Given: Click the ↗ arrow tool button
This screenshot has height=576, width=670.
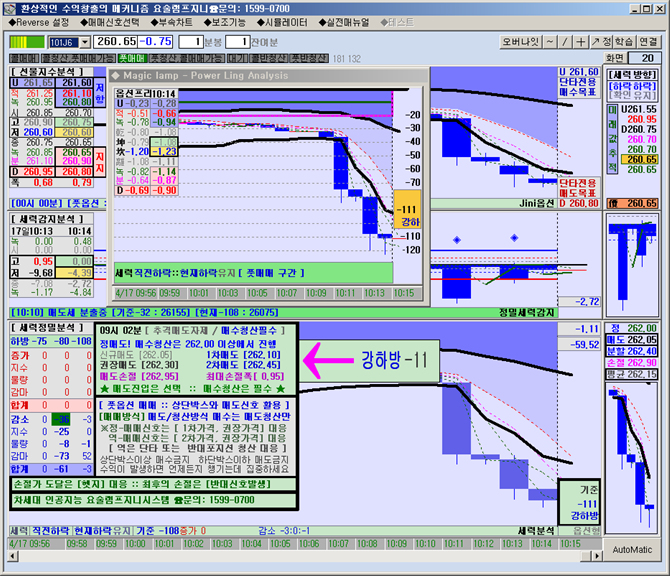Looking at the screenshot, I should [x=595, y=42].
